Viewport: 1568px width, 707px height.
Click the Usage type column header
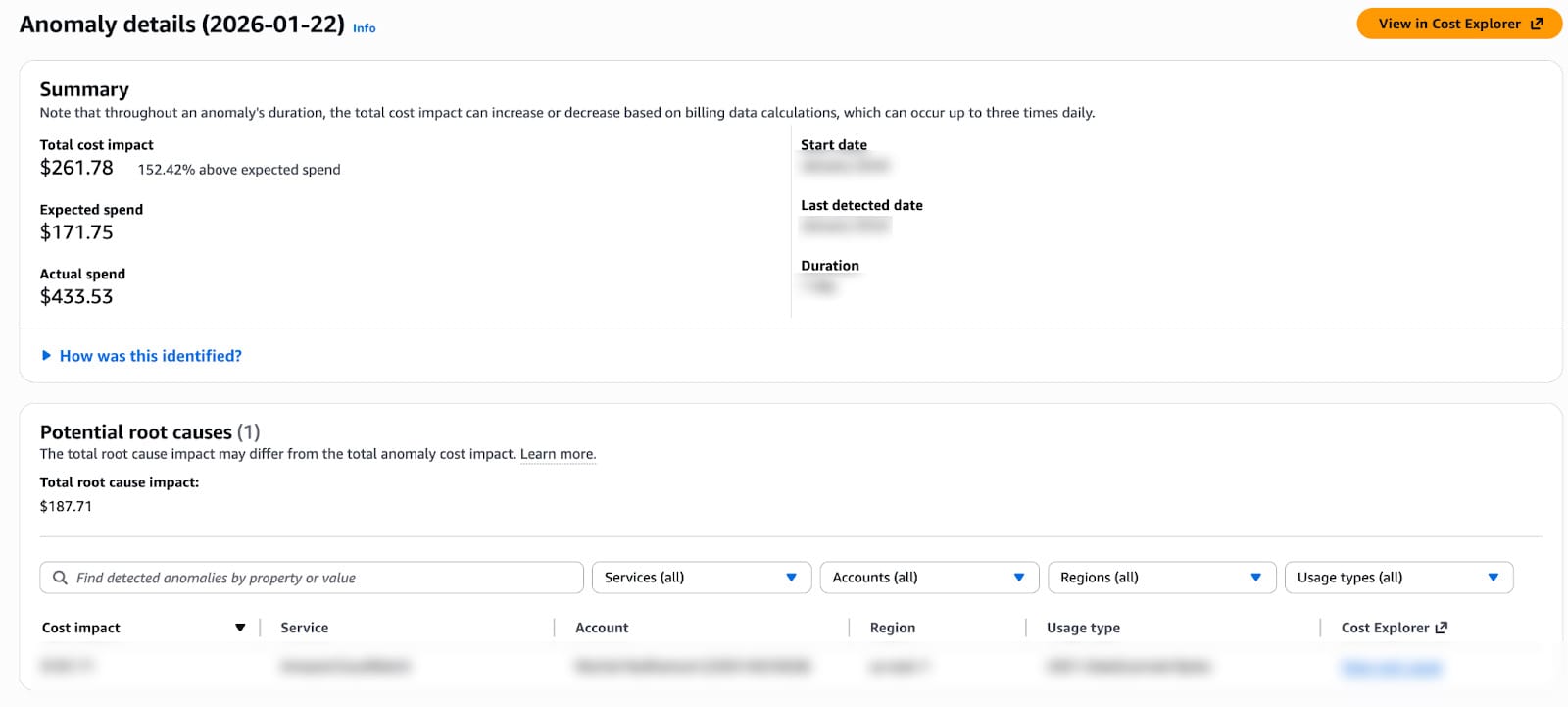click(x=1083, y=628)
